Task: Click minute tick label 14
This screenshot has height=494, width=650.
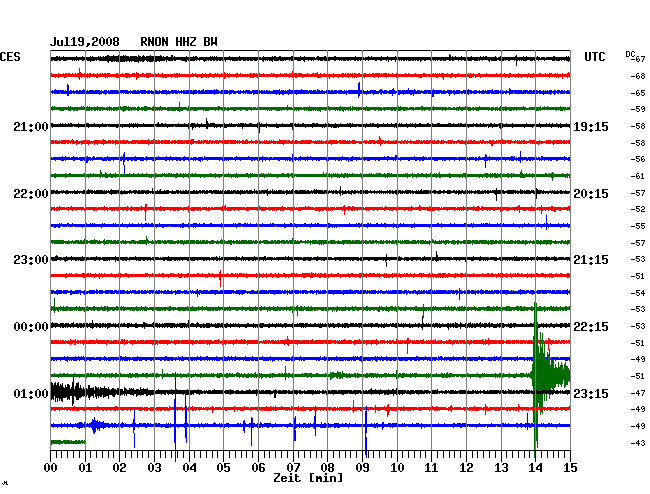Action: coord(535,468)
